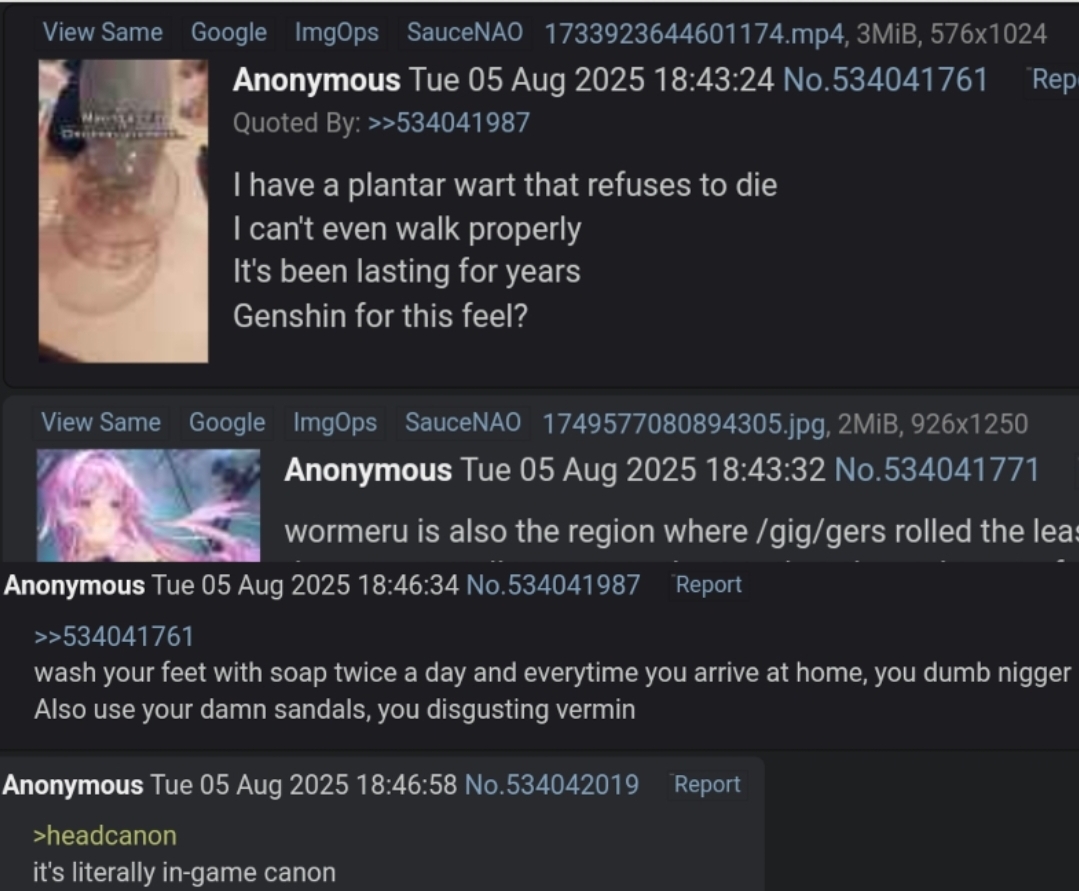
Task: Click SauceNAO for the mp4 post
Action: click(464, 32)
